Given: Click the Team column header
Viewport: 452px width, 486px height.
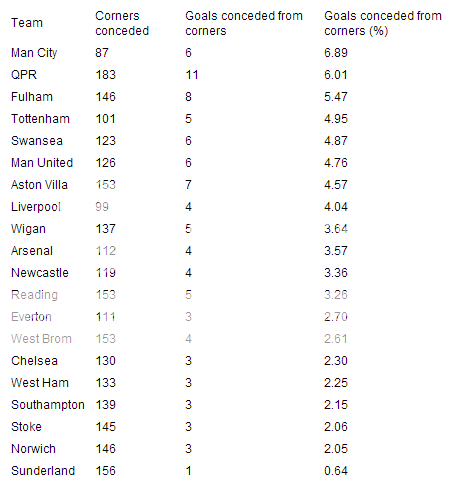Looking at the screenshot, I should [x=27, y=23].
